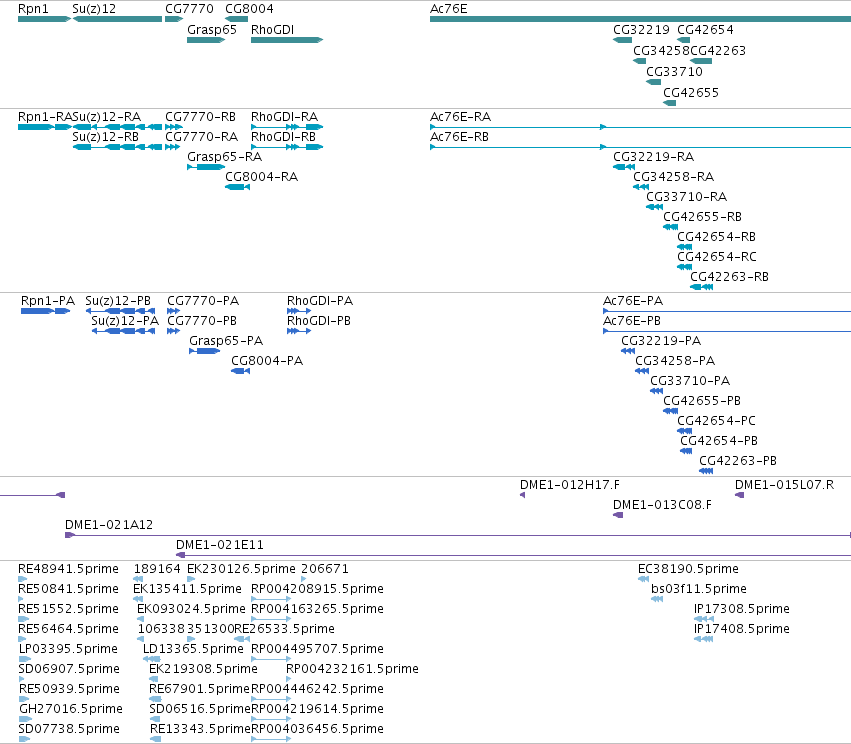Image resolution: width=851 pixels, height=744 pixels.
Task: Select the Rpn1-PA protein label
Action: pyautogui.click(x=48, y=301)
